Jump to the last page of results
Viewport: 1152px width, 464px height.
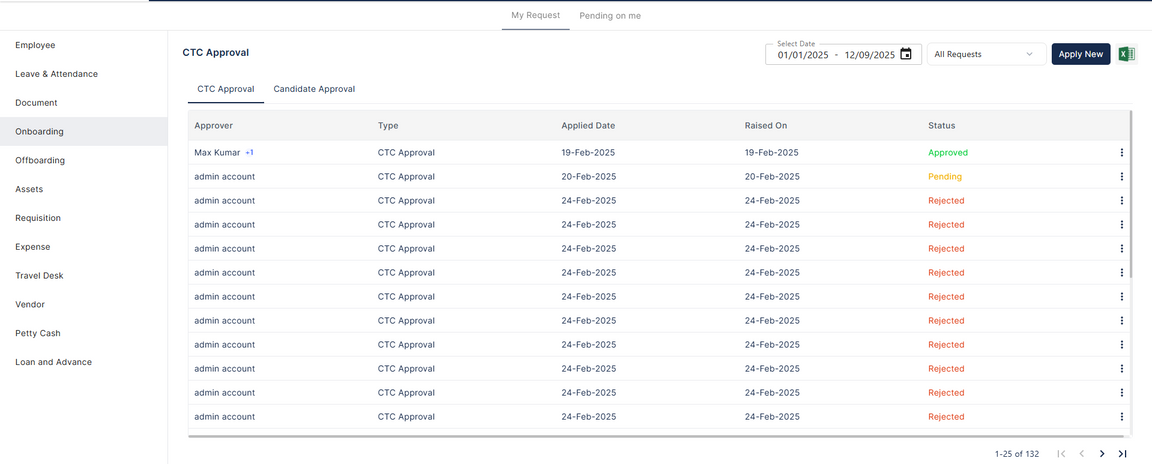point(1123,454)
